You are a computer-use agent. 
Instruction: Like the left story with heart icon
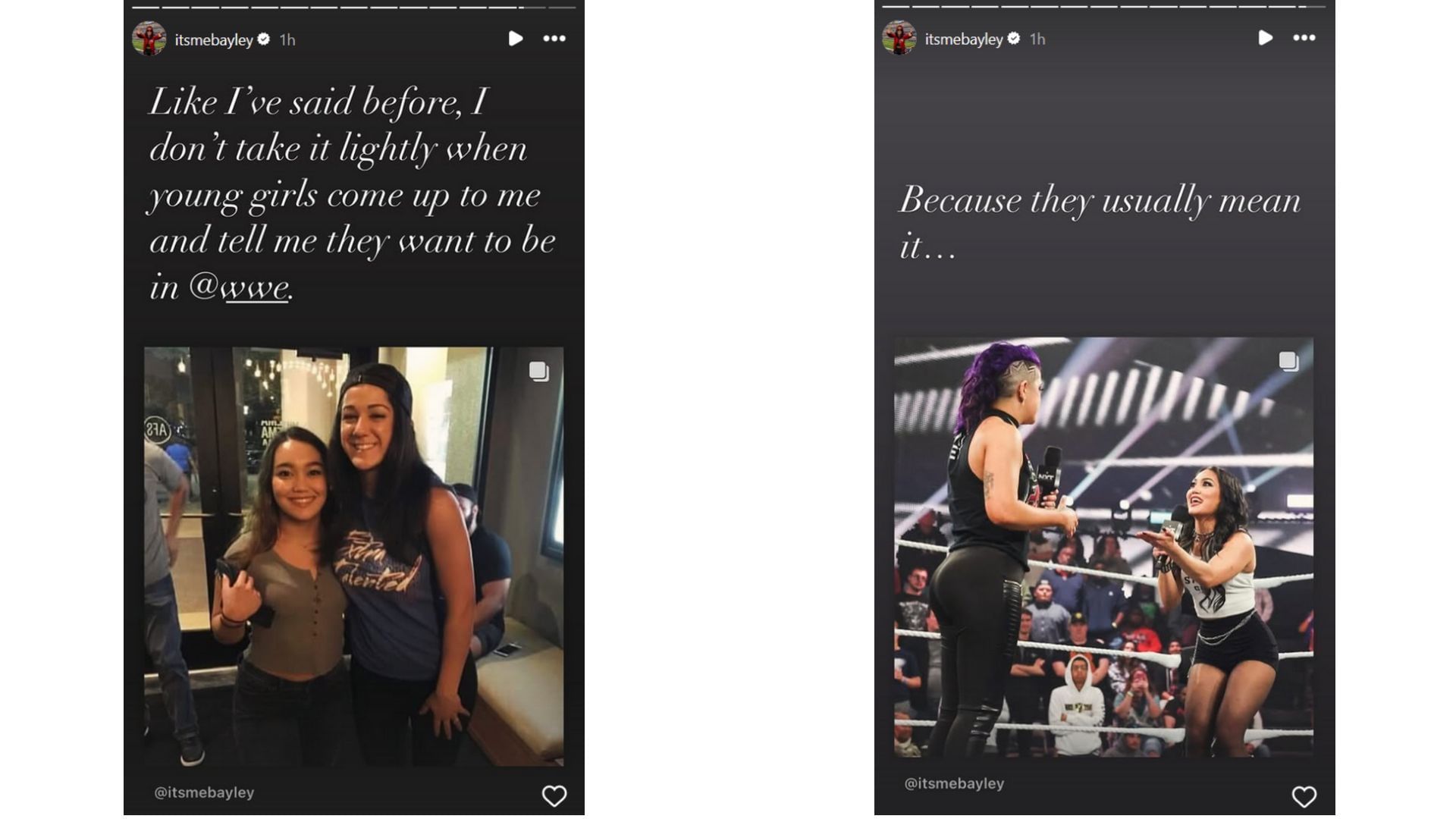pos(554,795)
